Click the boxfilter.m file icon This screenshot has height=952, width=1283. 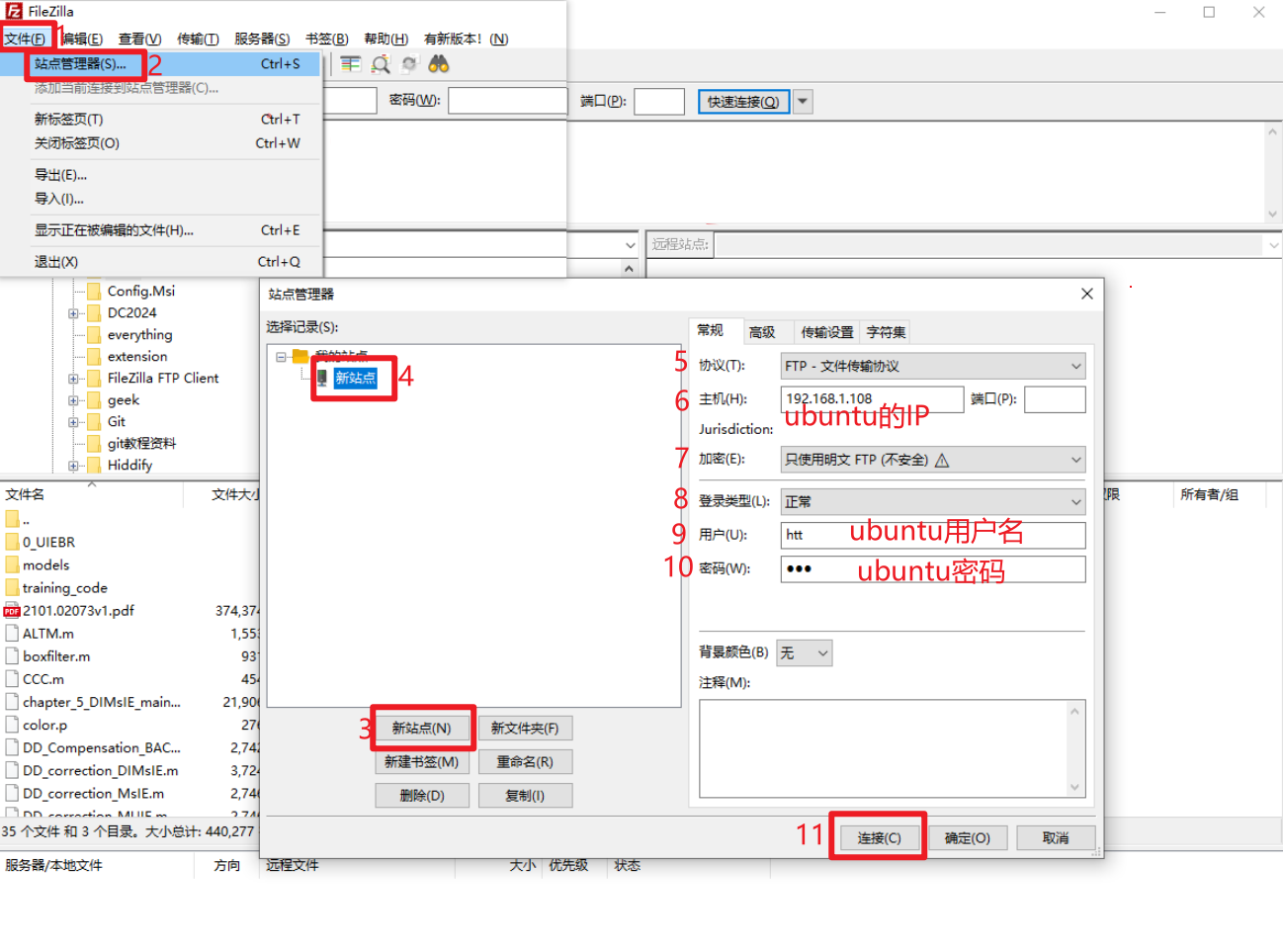[12, 656]
